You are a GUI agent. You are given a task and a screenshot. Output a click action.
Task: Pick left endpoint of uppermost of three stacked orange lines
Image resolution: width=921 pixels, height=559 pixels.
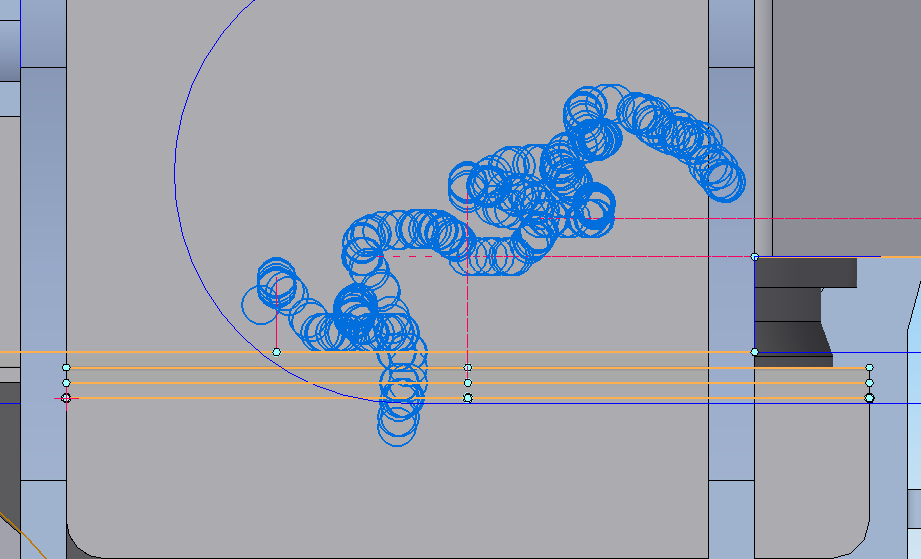[66, 368]
